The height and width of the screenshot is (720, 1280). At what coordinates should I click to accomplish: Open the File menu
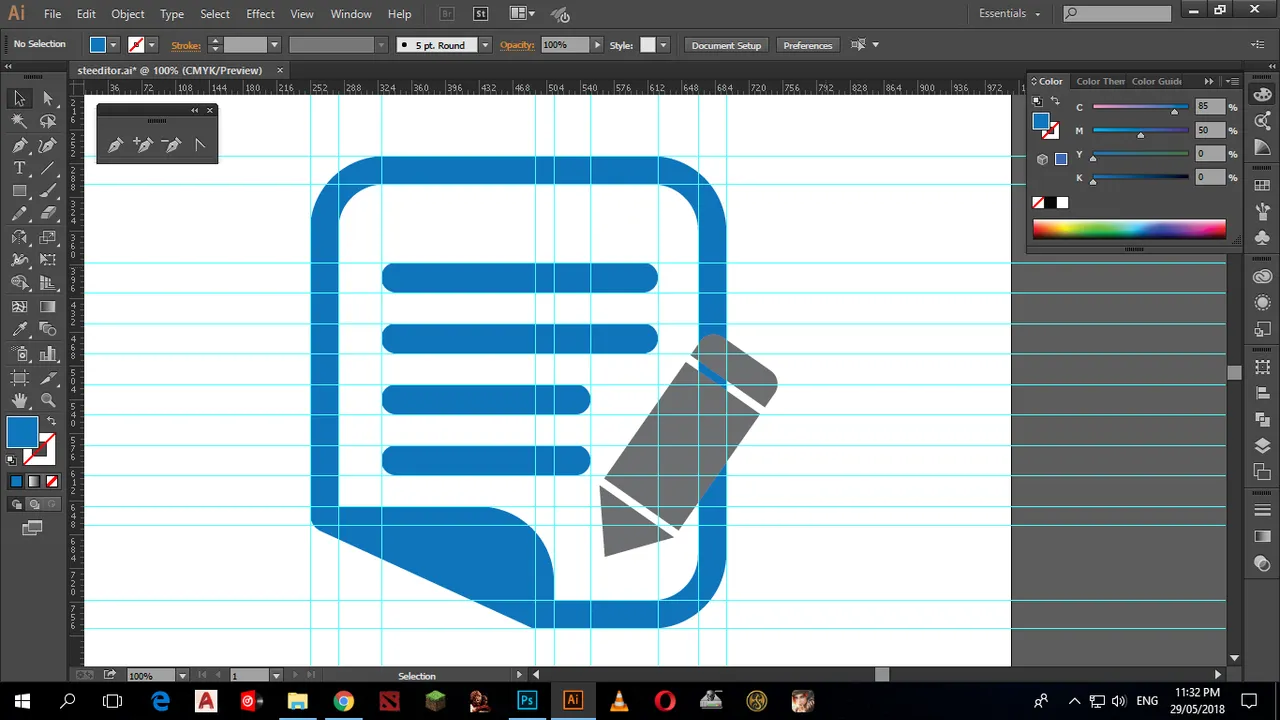point(52,14)
